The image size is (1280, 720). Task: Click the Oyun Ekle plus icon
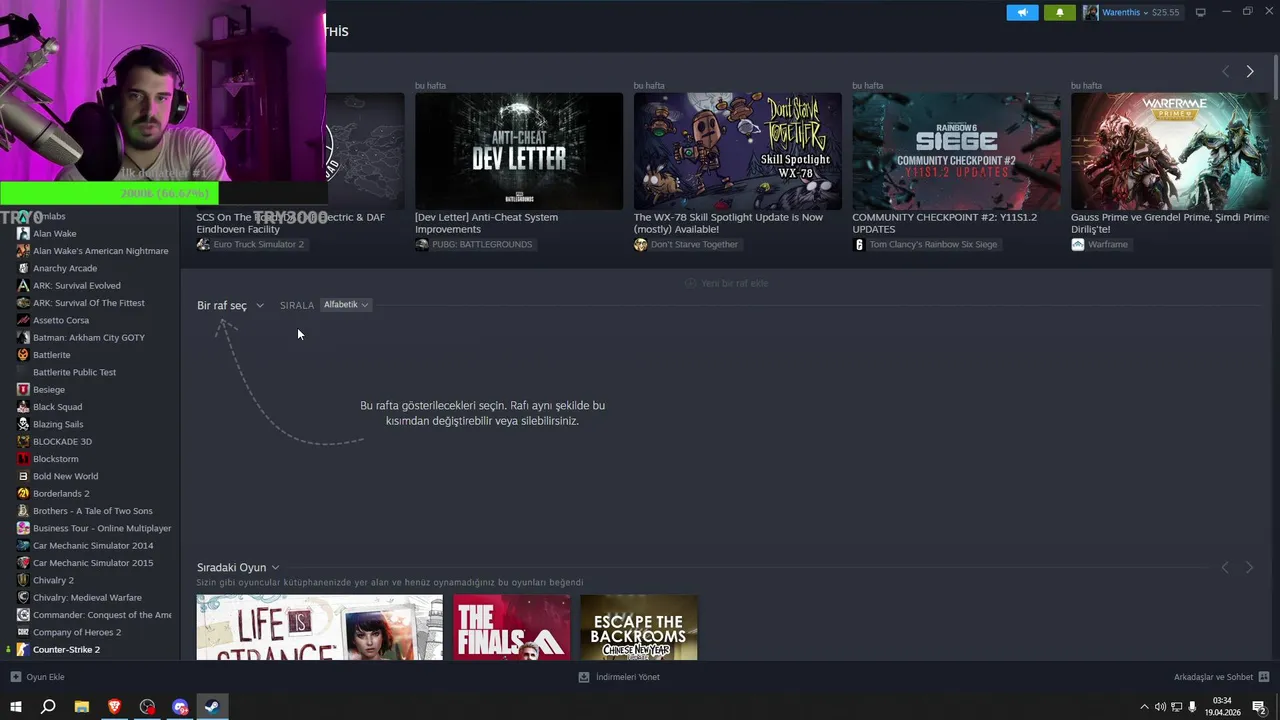tap(15, 677)
